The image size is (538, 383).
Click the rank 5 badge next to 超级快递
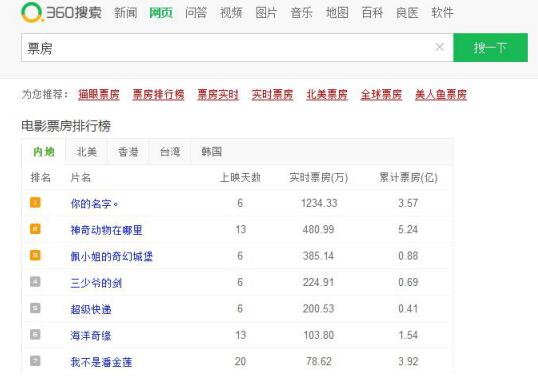click(x=35, y=308)
